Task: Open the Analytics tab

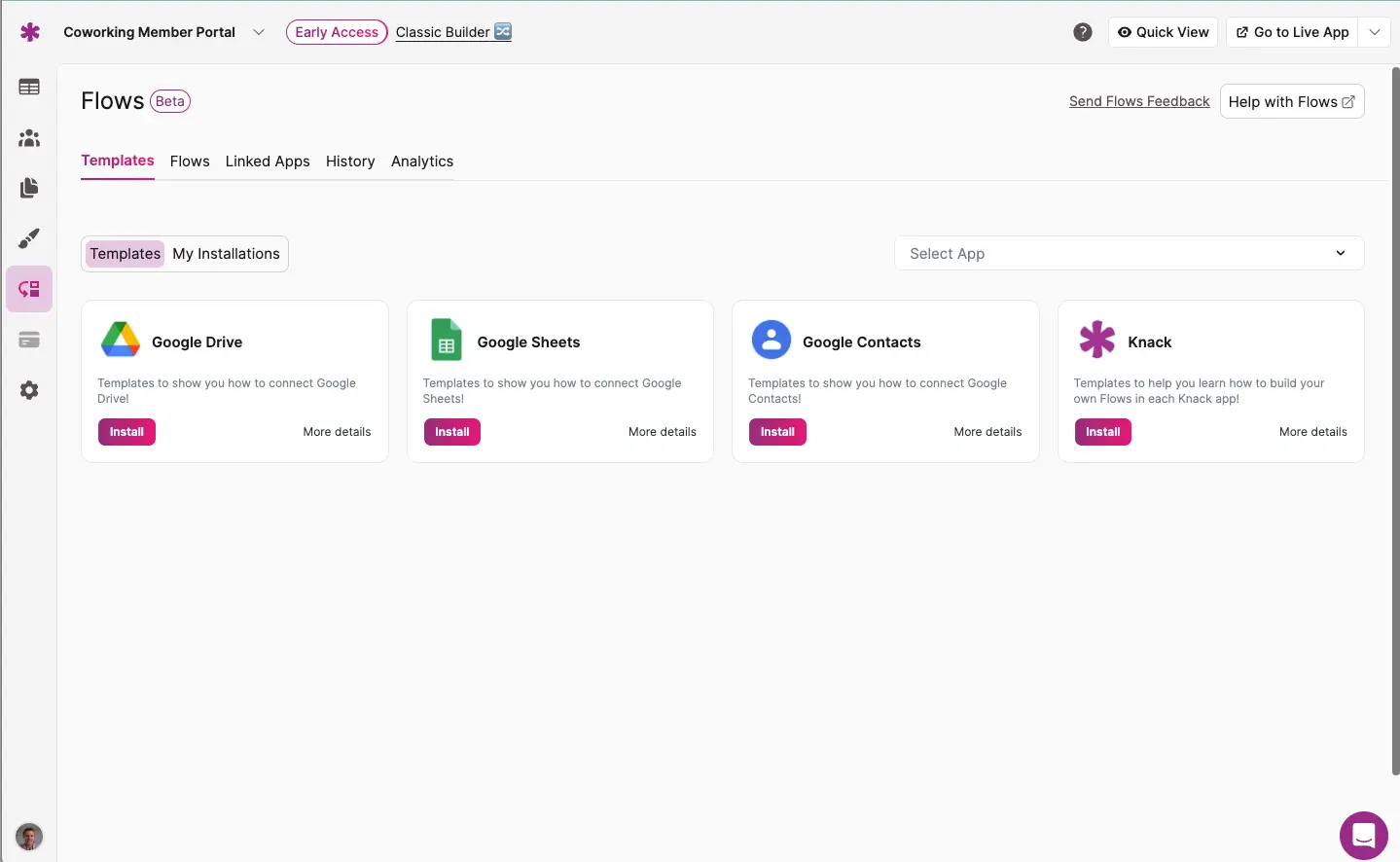Action: tap(422, 162)
